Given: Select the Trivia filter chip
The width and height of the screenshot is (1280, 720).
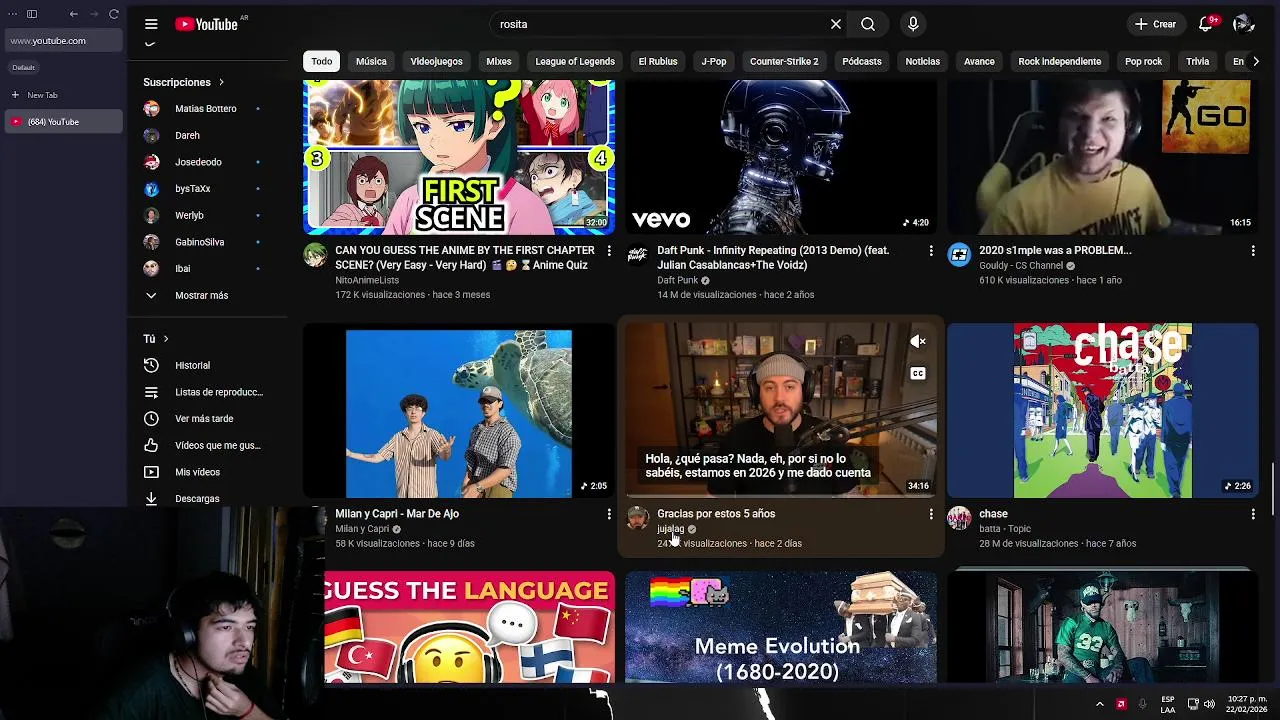Looking at the screenshot, I should pyautogui.click(x=1197, y=61).
